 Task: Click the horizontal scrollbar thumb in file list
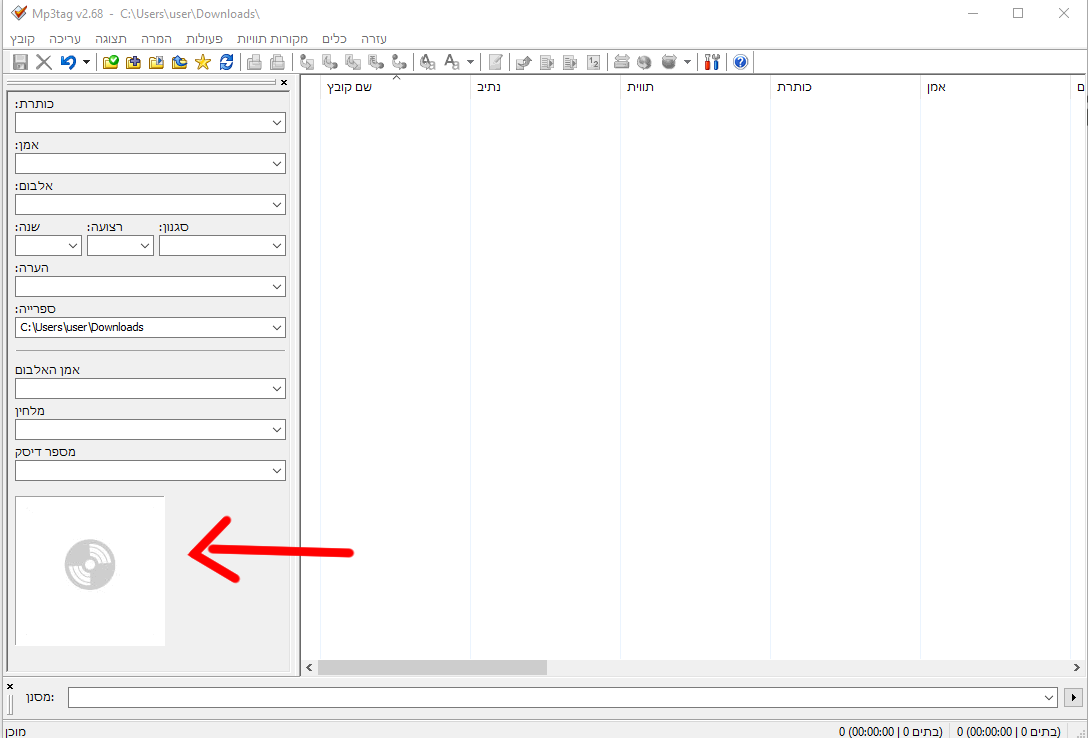coord(432,667)
